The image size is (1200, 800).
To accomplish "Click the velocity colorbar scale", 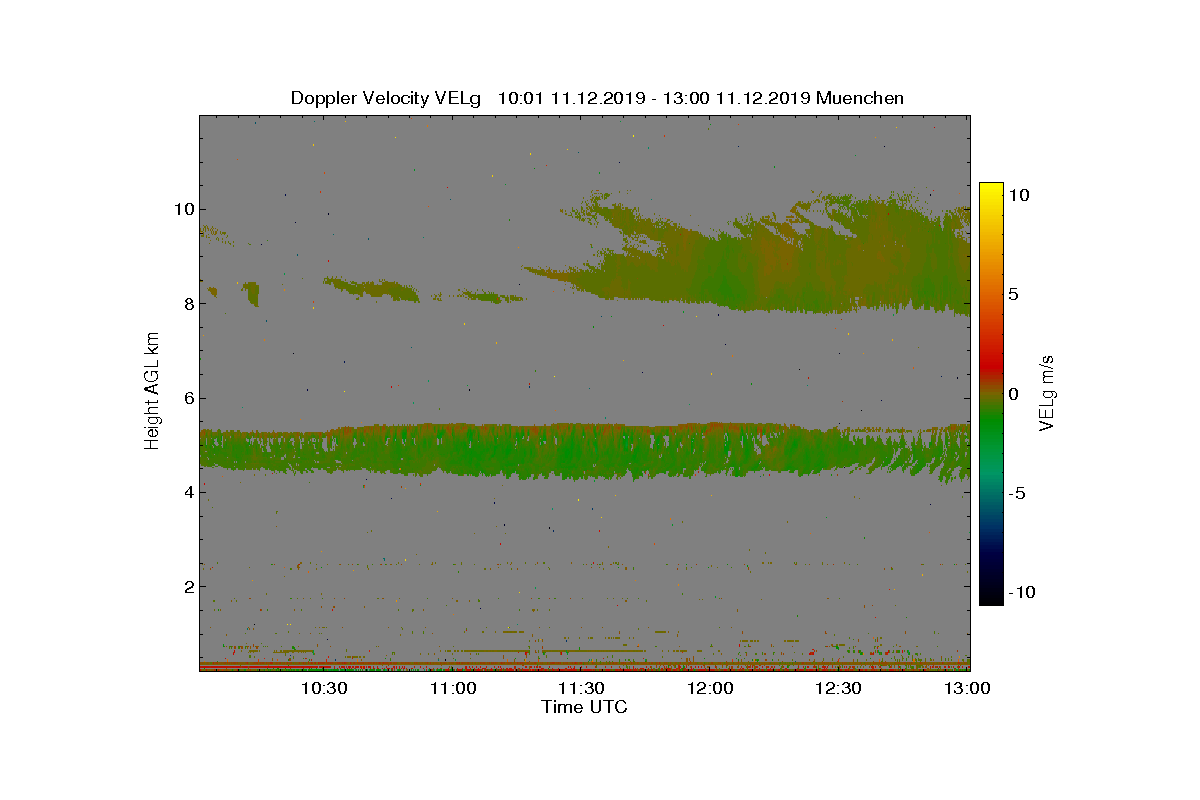I will 991,393.
